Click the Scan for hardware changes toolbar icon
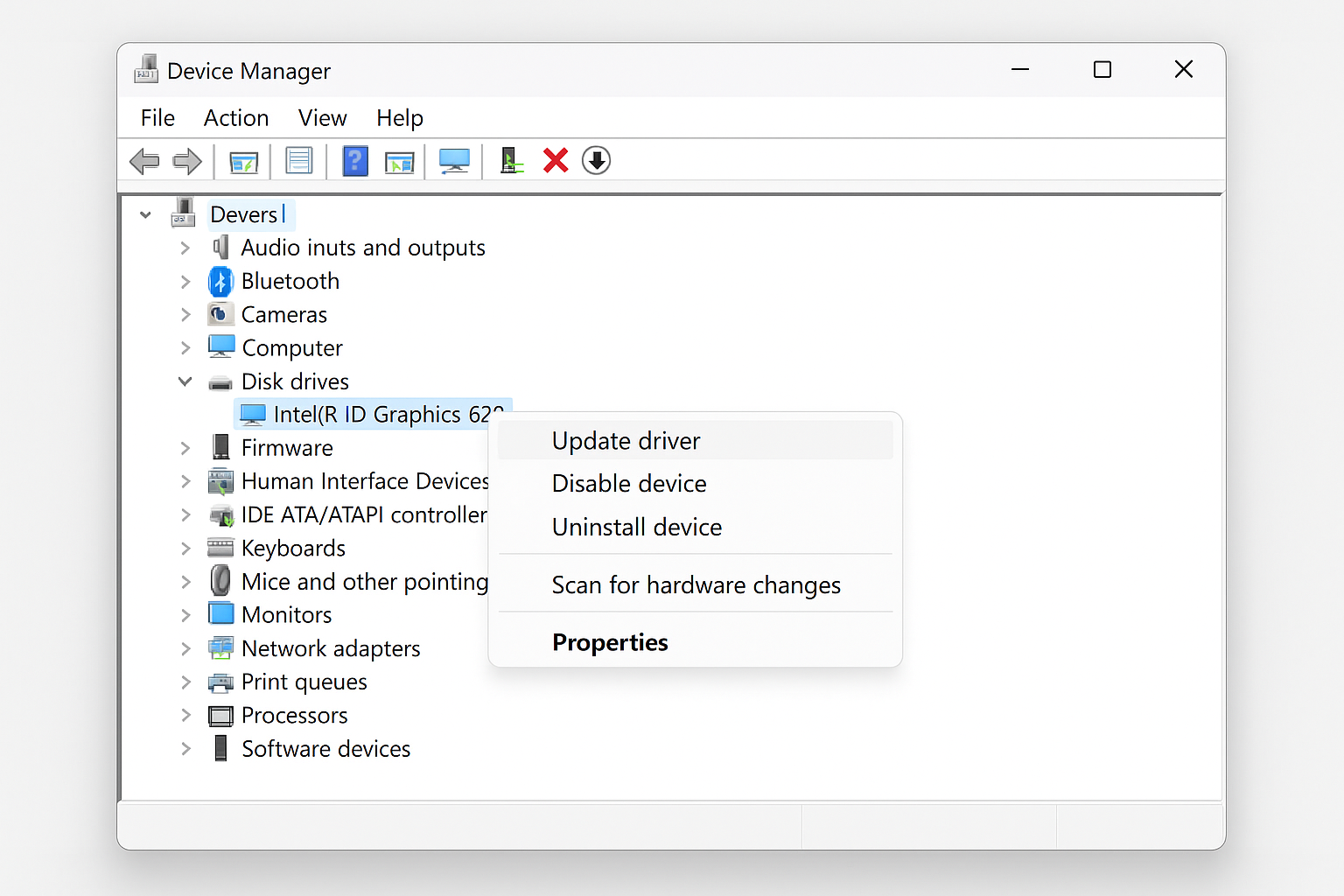Viewport: 1344px width, 896px height. tap(511, 160)
